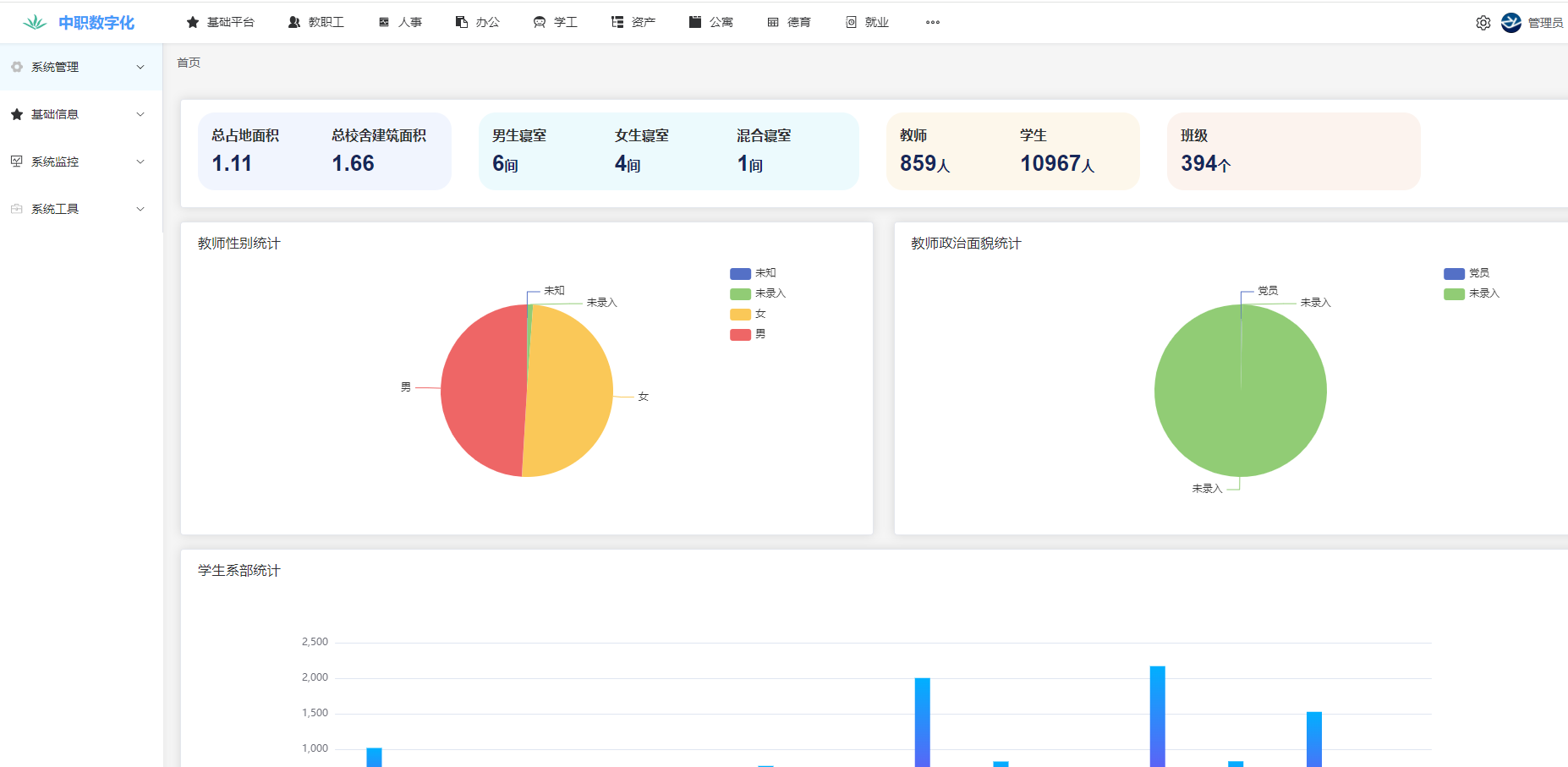The image size is (1568, 767).
Task: Click the 公寓 building icon
Action: 695,23
